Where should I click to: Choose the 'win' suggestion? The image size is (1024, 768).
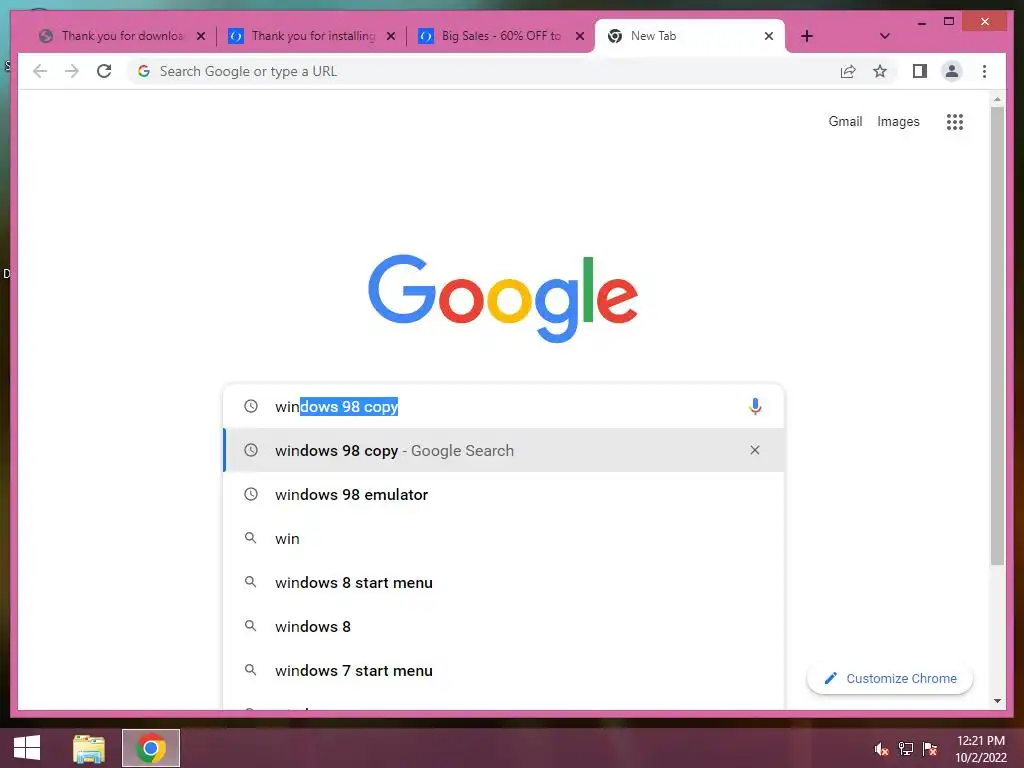[x=504, y=538]
